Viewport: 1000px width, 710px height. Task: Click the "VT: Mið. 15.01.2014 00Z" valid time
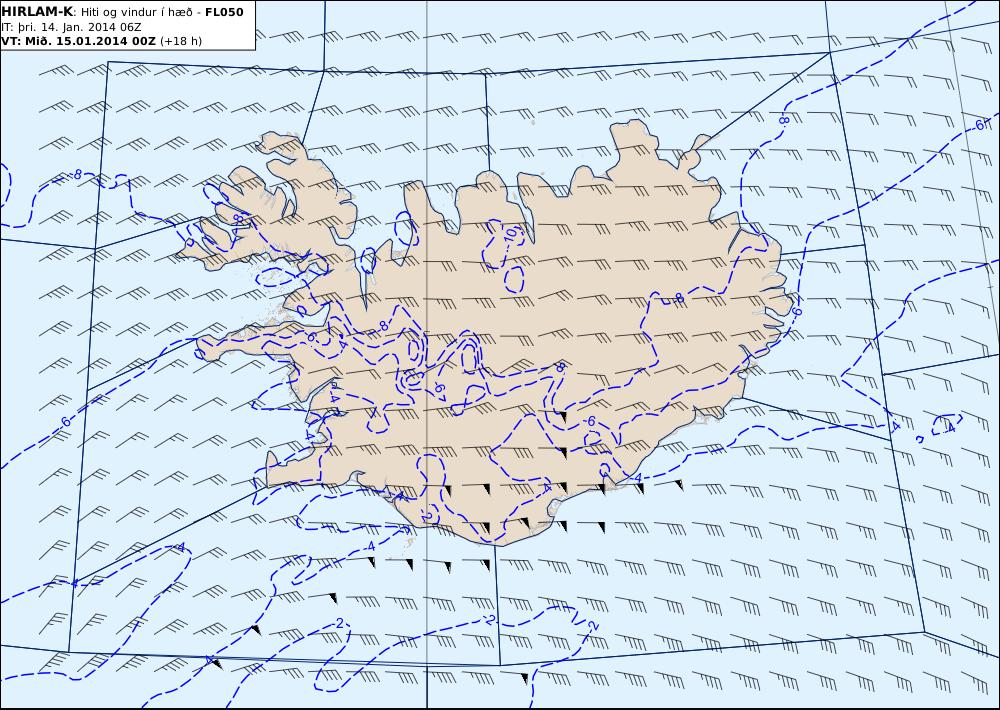click(78, 41)
